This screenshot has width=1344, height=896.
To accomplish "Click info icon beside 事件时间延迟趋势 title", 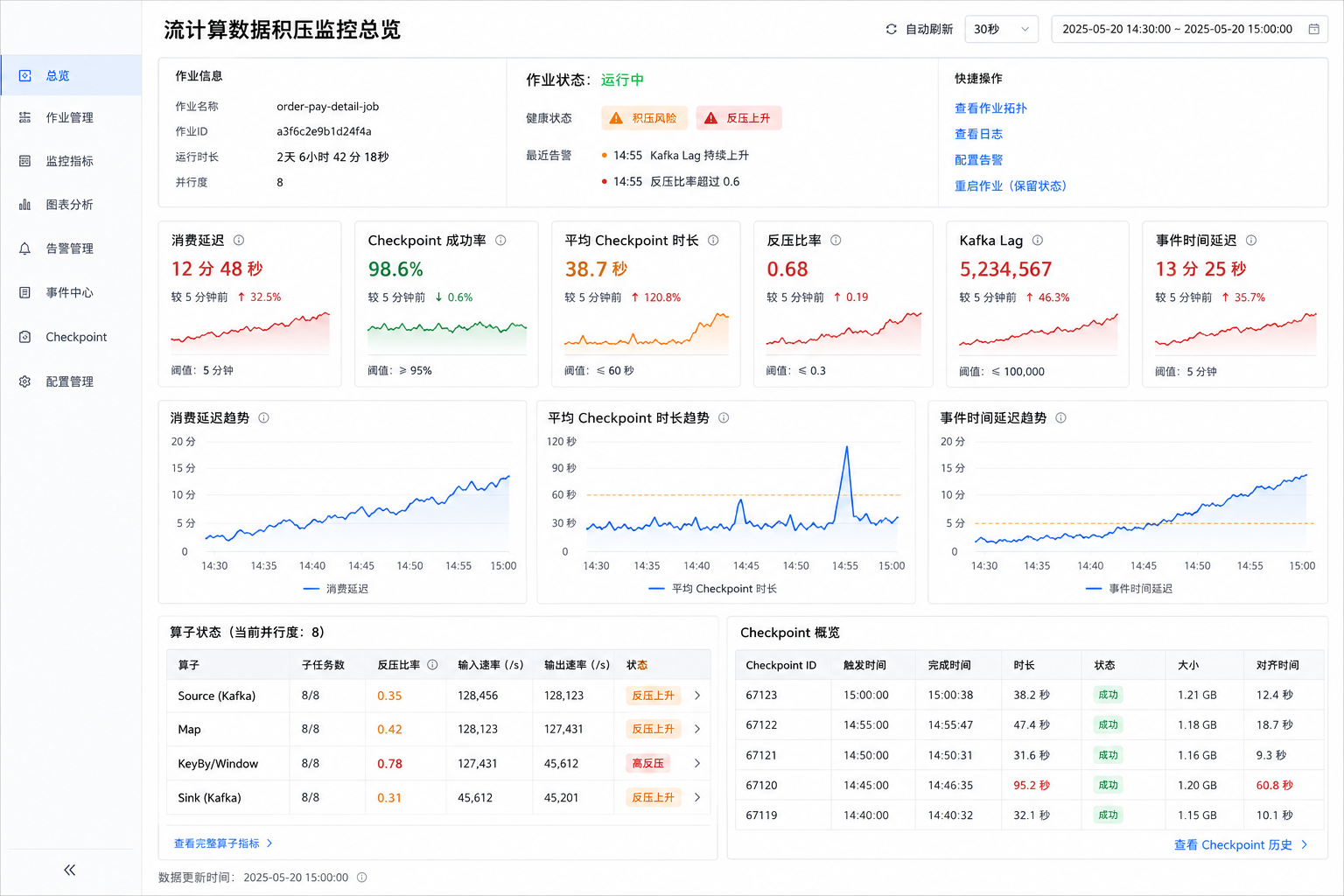I will pos(1060,417).
